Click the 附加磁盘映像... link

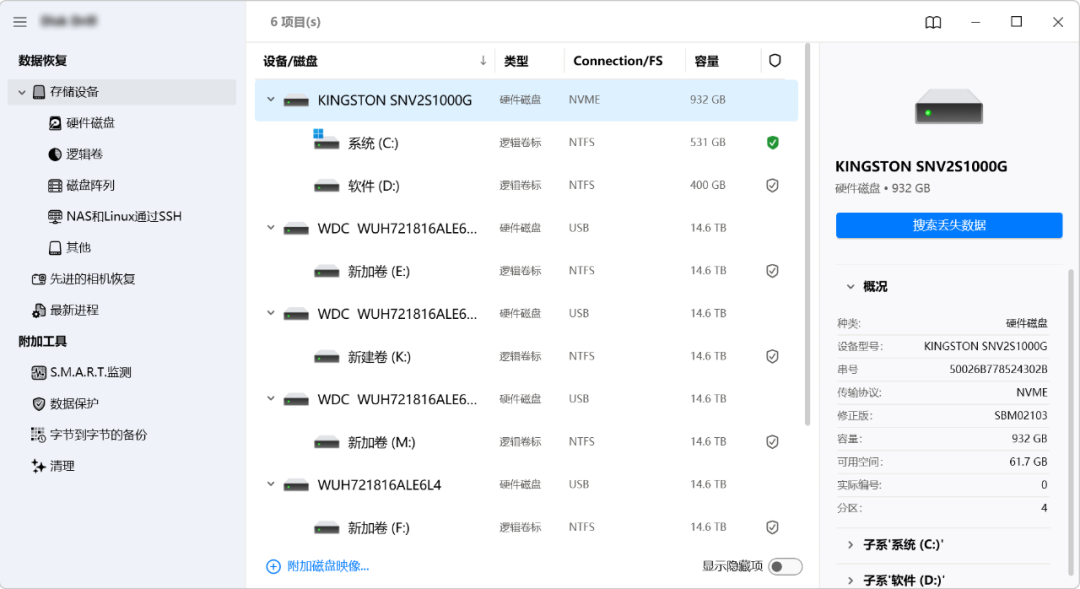(328, 566)
